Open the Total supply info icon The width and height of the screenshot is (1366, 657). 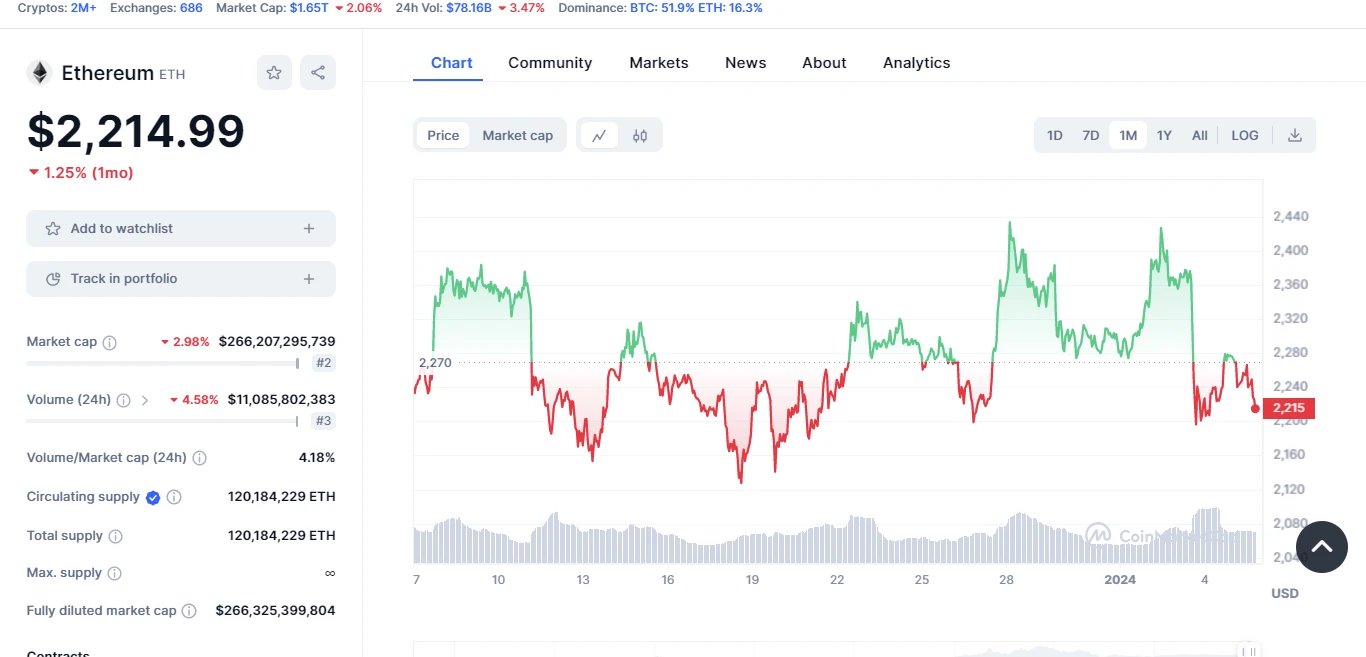click(115, 536)
